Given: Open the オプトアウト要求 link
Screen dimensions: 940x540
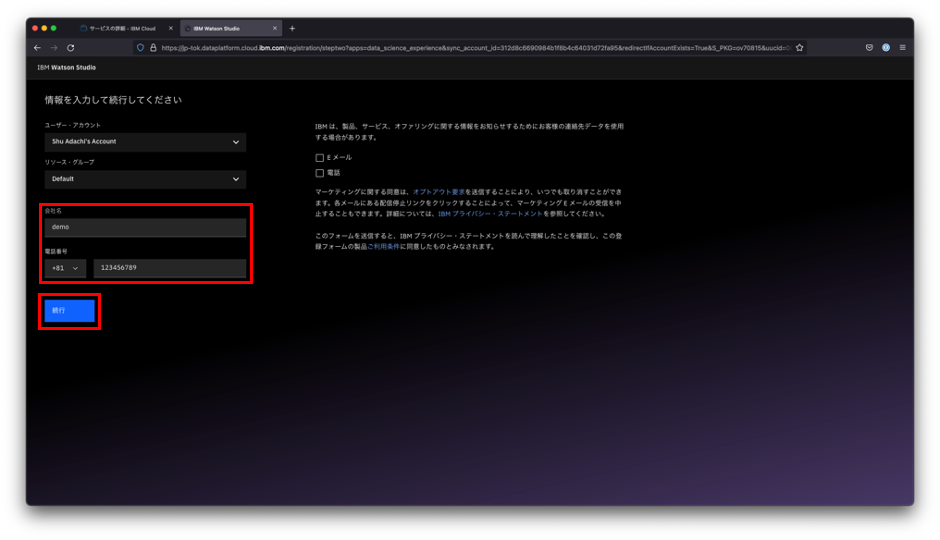Looking at the screenshot, I should pyautogui.click(x=439, y=192).
